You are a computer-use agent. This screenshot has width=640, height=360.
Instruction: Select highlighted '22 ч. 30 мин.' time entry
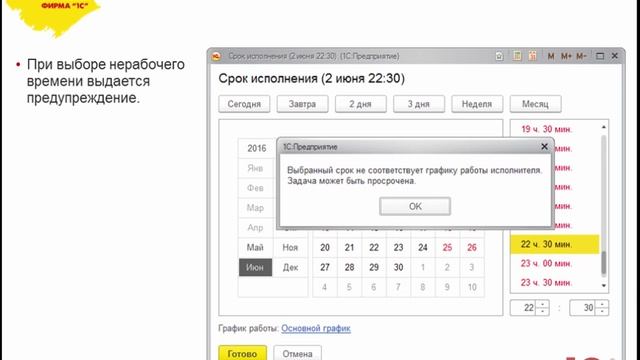coord(555,244)
